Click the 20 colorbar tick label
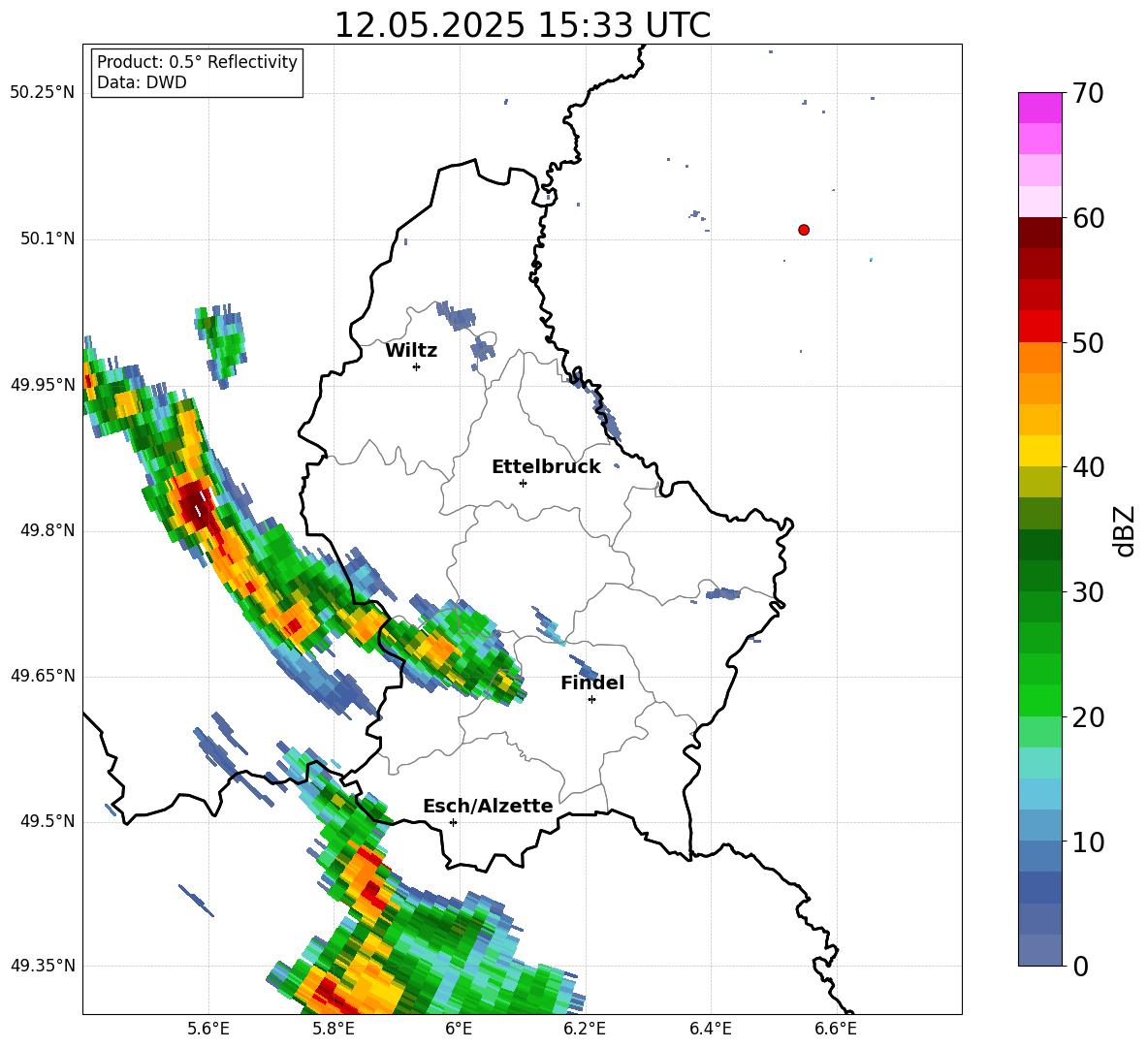This screenshot has width=1148, height=1048. 1088,716
